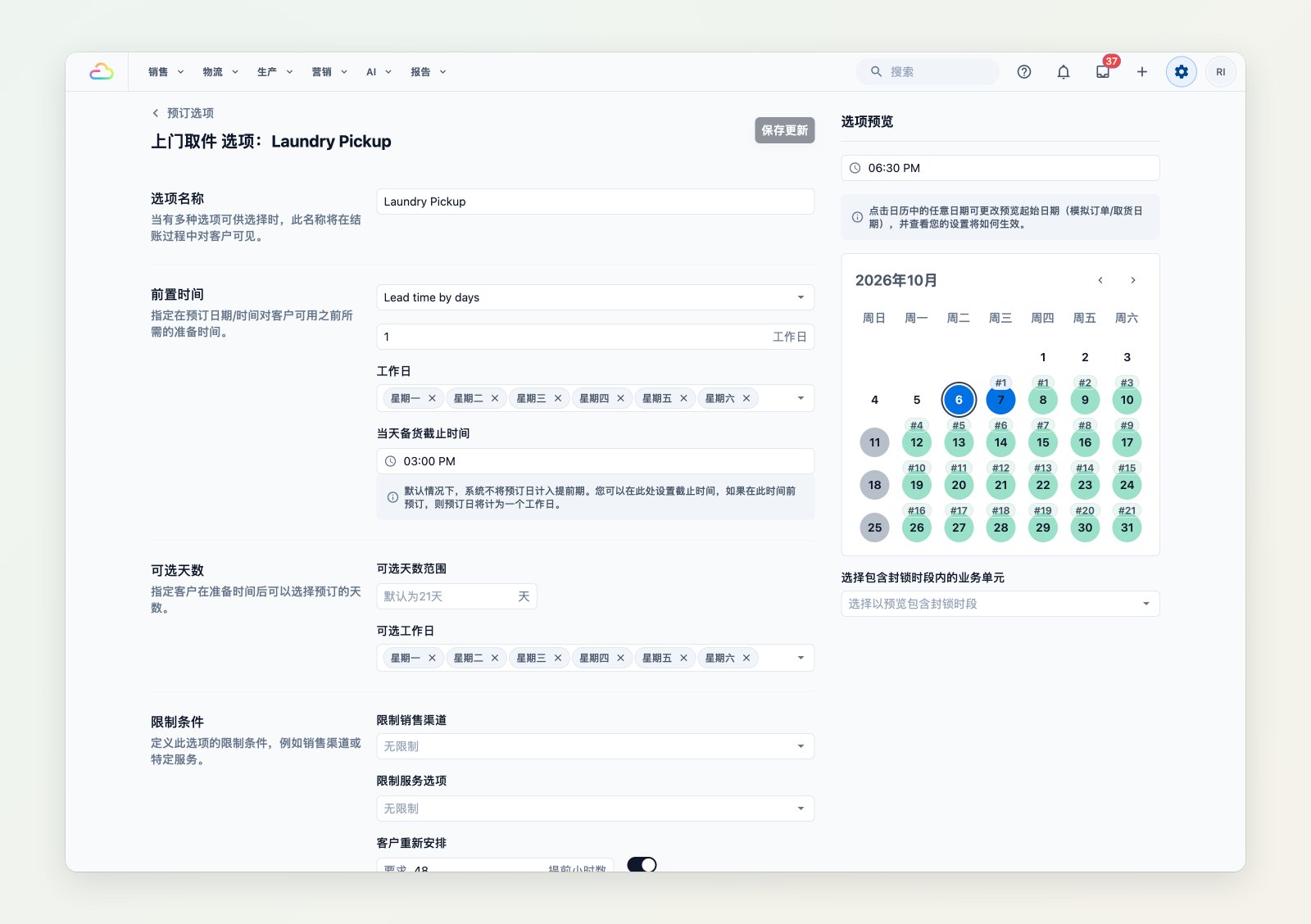The height and width of the screenshot is (924, 1311).
Task: Open the help question mark icon
Action: [x=1024, y=72]
